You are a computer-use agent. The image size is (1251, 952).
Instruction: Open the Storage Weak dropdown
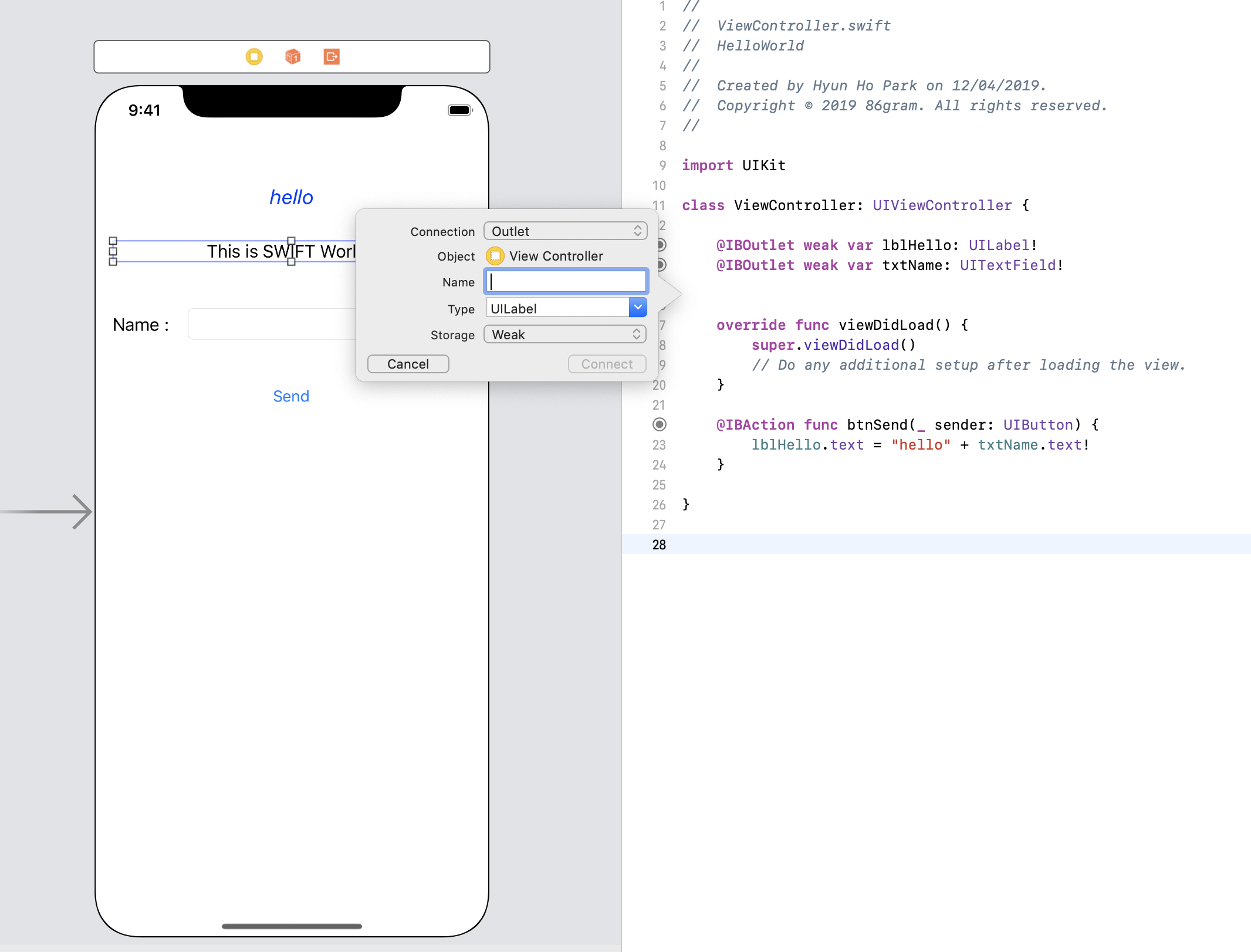[565, 335]
